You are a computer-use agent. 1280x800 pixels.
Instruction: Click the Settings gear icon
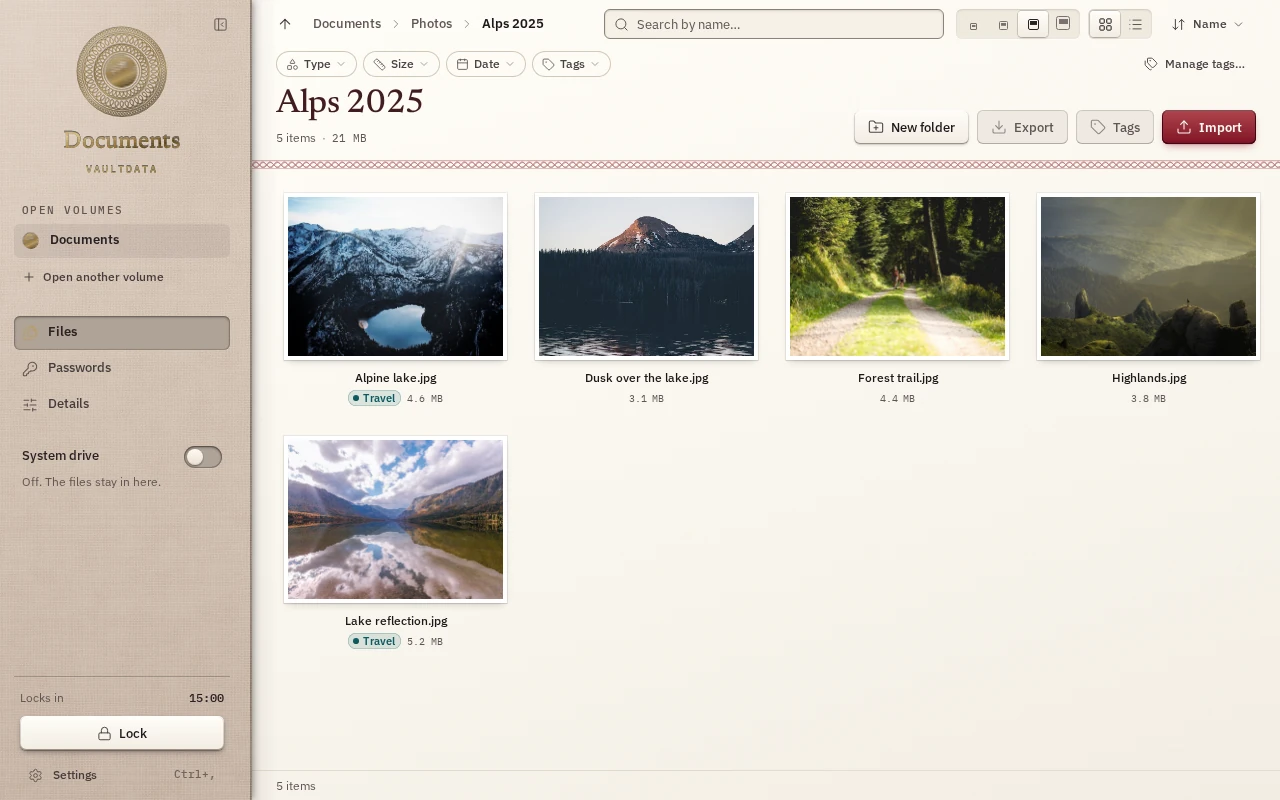click(x=35, y=775)
